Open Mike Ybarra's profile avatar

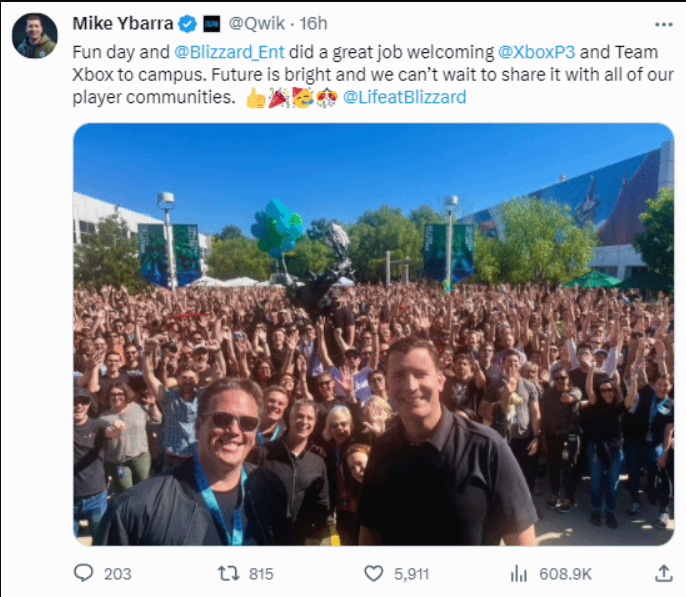click(x=35, y=36)
